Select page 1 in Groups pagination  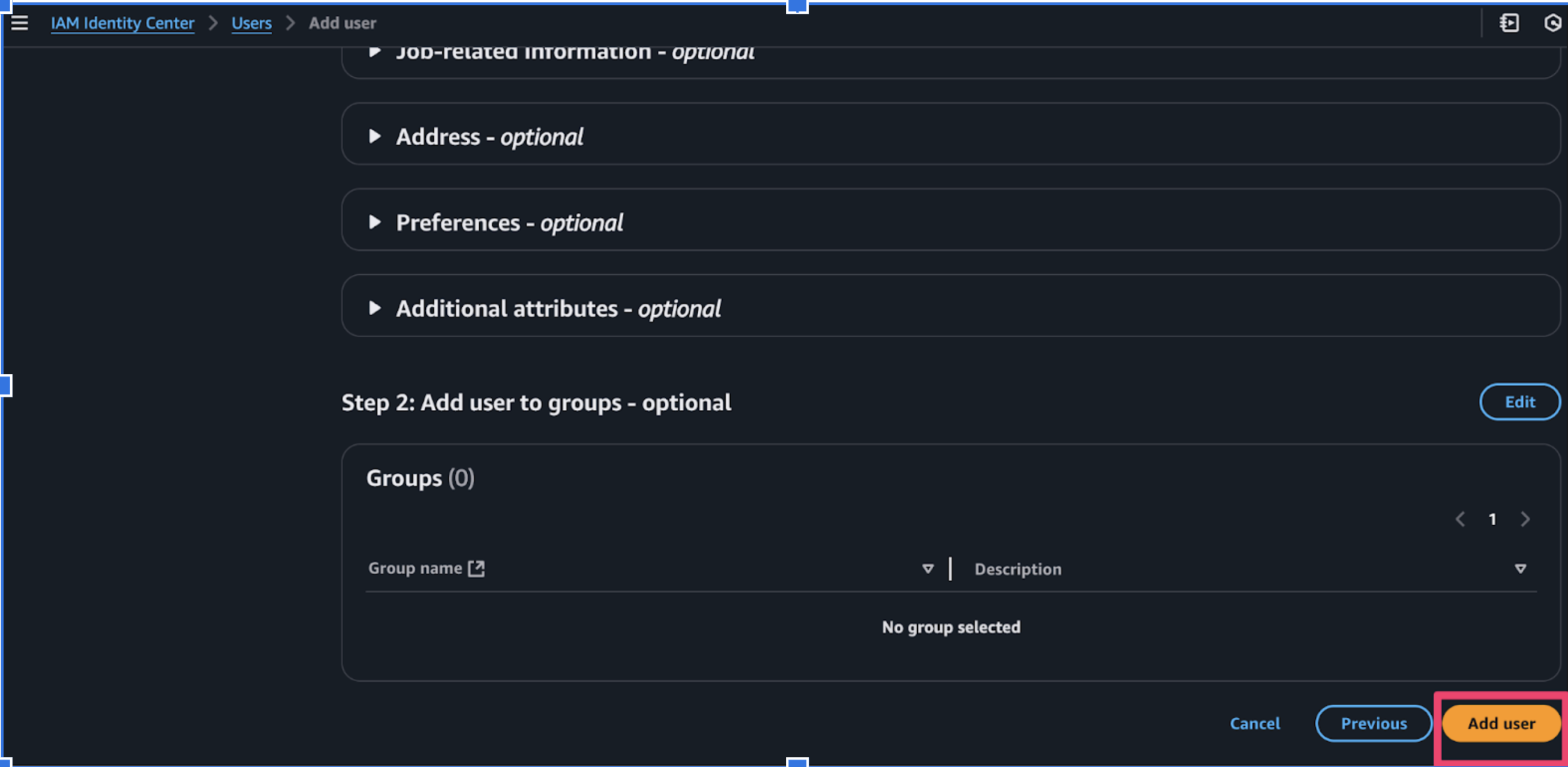click(1492, 519)
